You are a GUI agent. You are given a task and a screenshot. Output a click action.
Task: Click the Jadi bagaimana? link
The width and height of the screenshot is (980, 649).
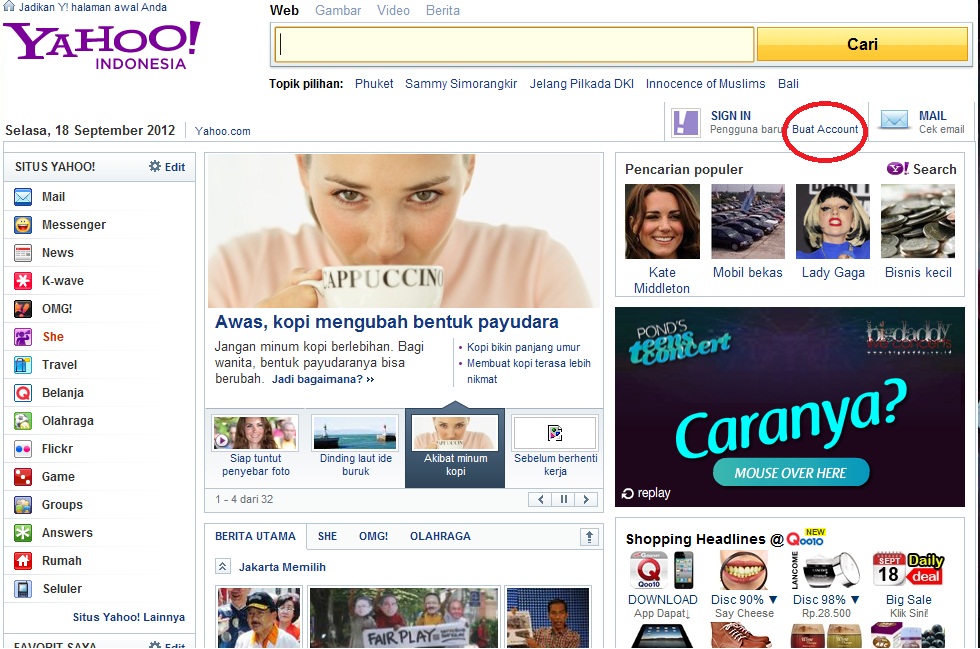[322, 380]
